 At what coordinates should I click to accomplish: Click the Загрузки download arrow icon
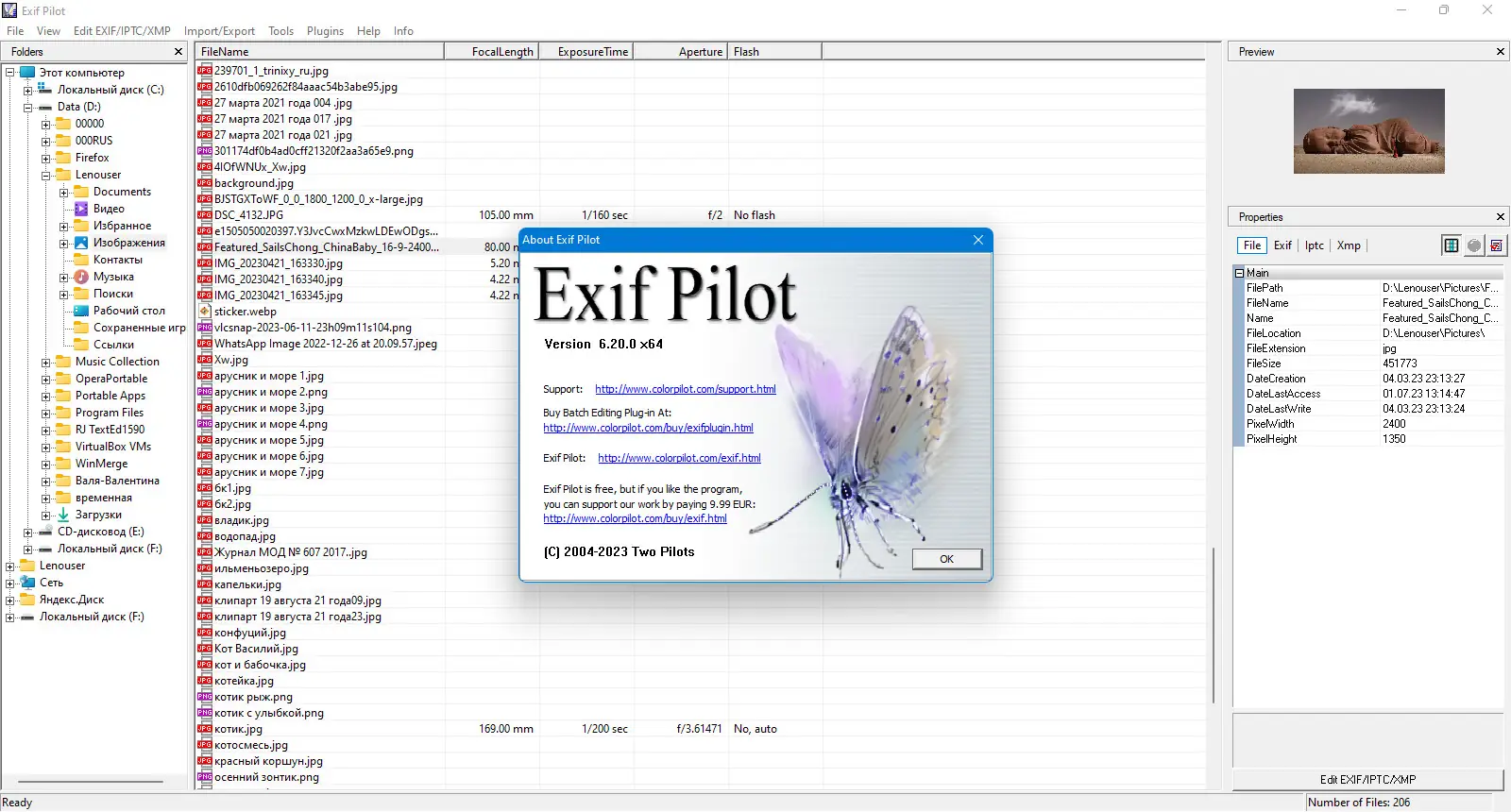[x=63, y=515]
